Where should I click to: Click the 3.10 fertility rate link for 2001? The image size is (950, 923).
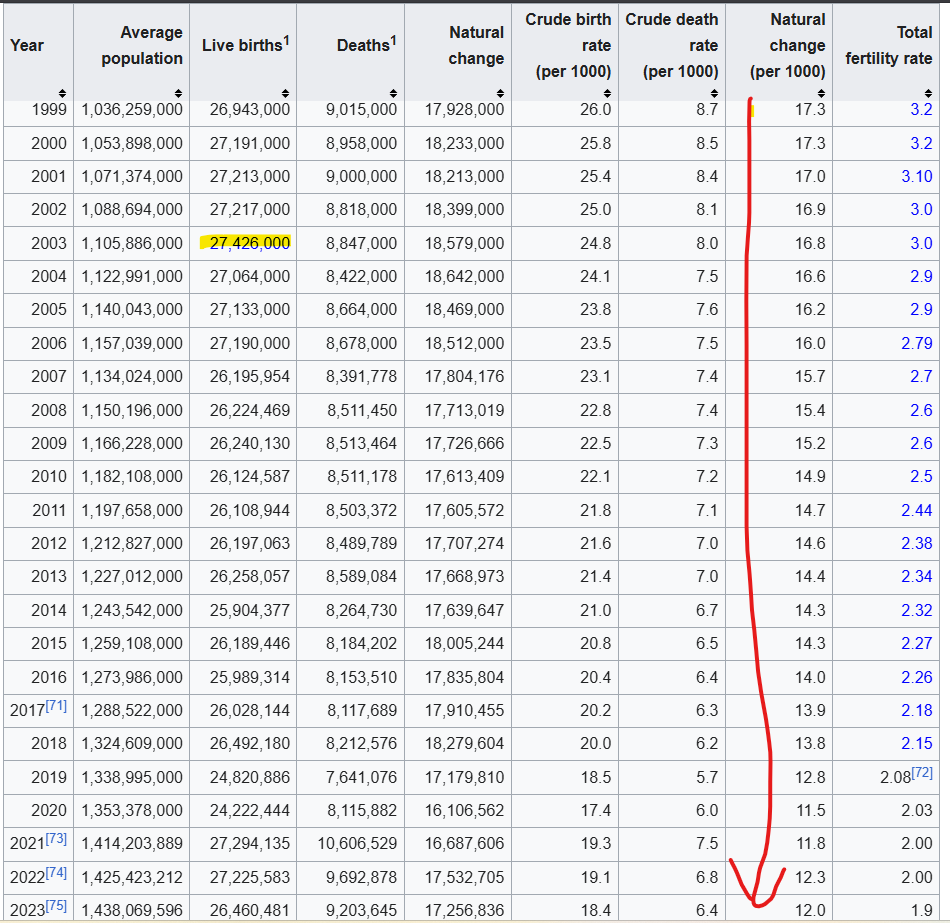pyautogui.click(x=915, y=176)
